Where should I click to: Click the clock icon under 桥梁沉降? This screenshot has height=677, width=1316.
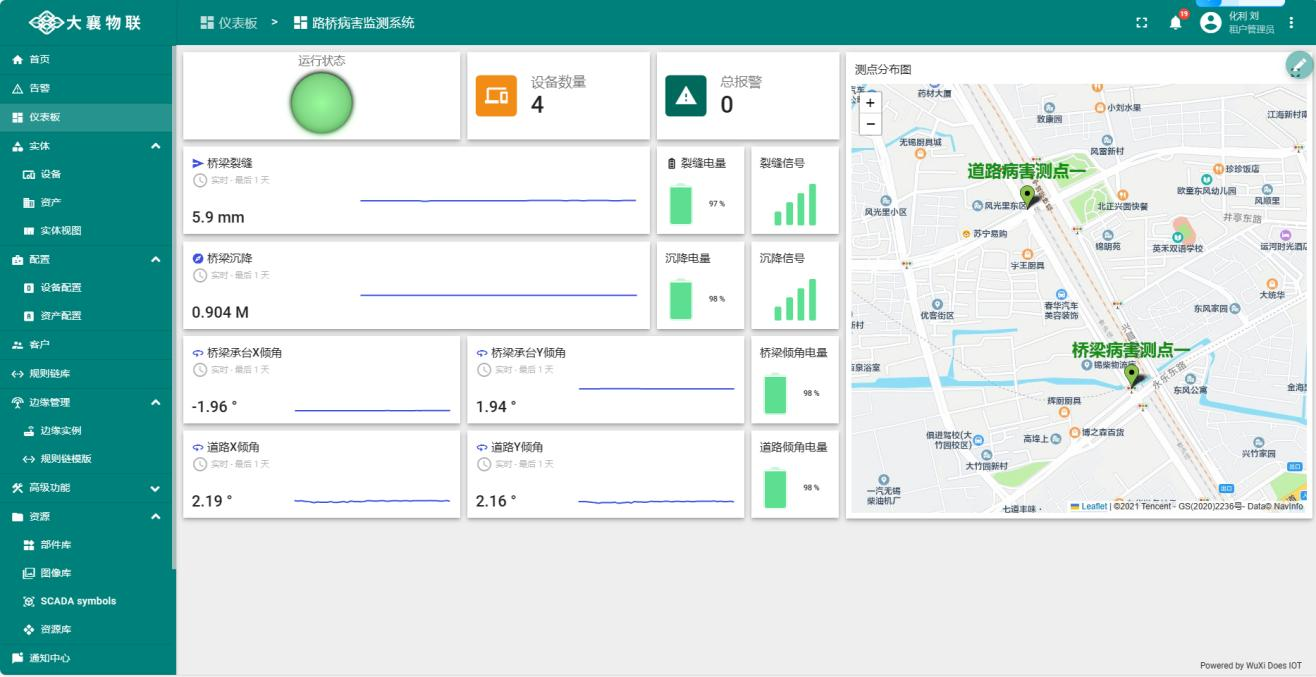199,275
